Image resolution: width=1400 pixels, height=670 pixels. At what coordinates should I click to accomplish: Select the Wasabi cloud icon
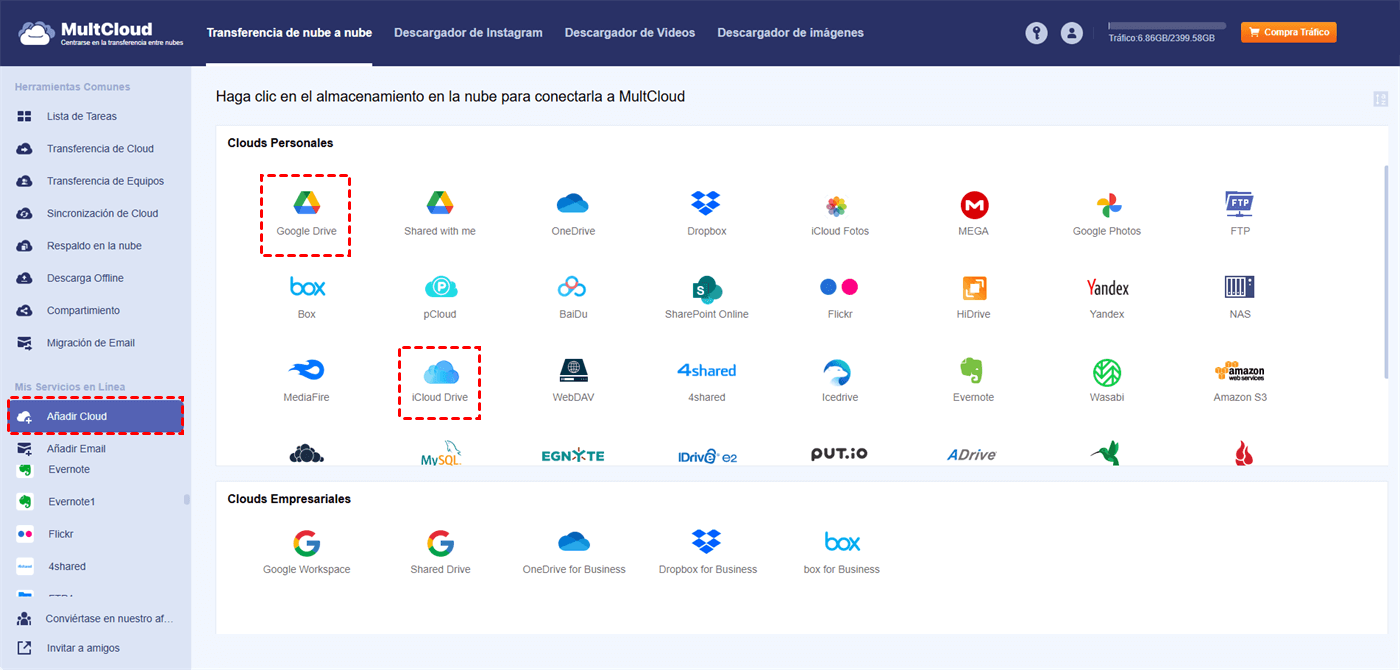tap(1107, 373)
